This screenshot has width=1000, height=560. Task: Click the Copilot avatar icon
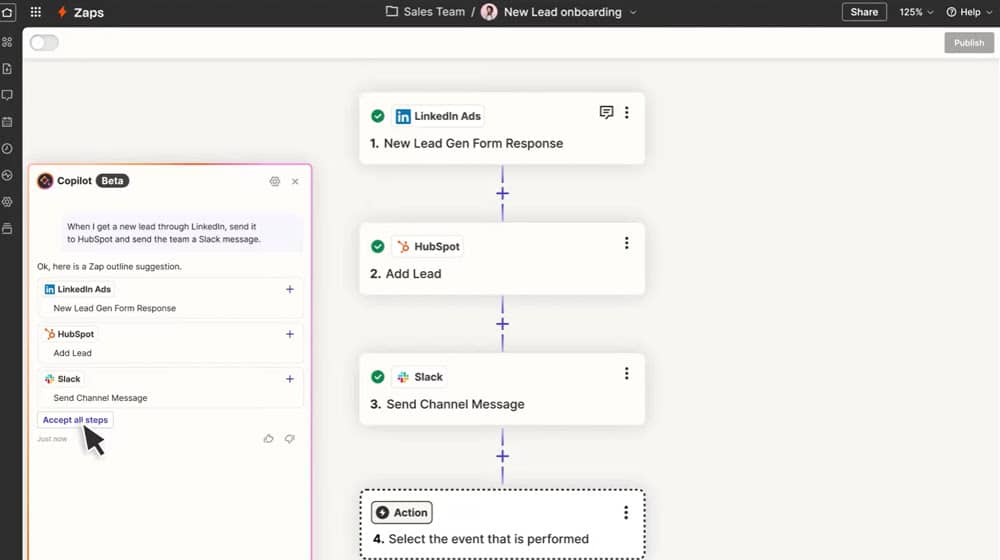(45, 181)
